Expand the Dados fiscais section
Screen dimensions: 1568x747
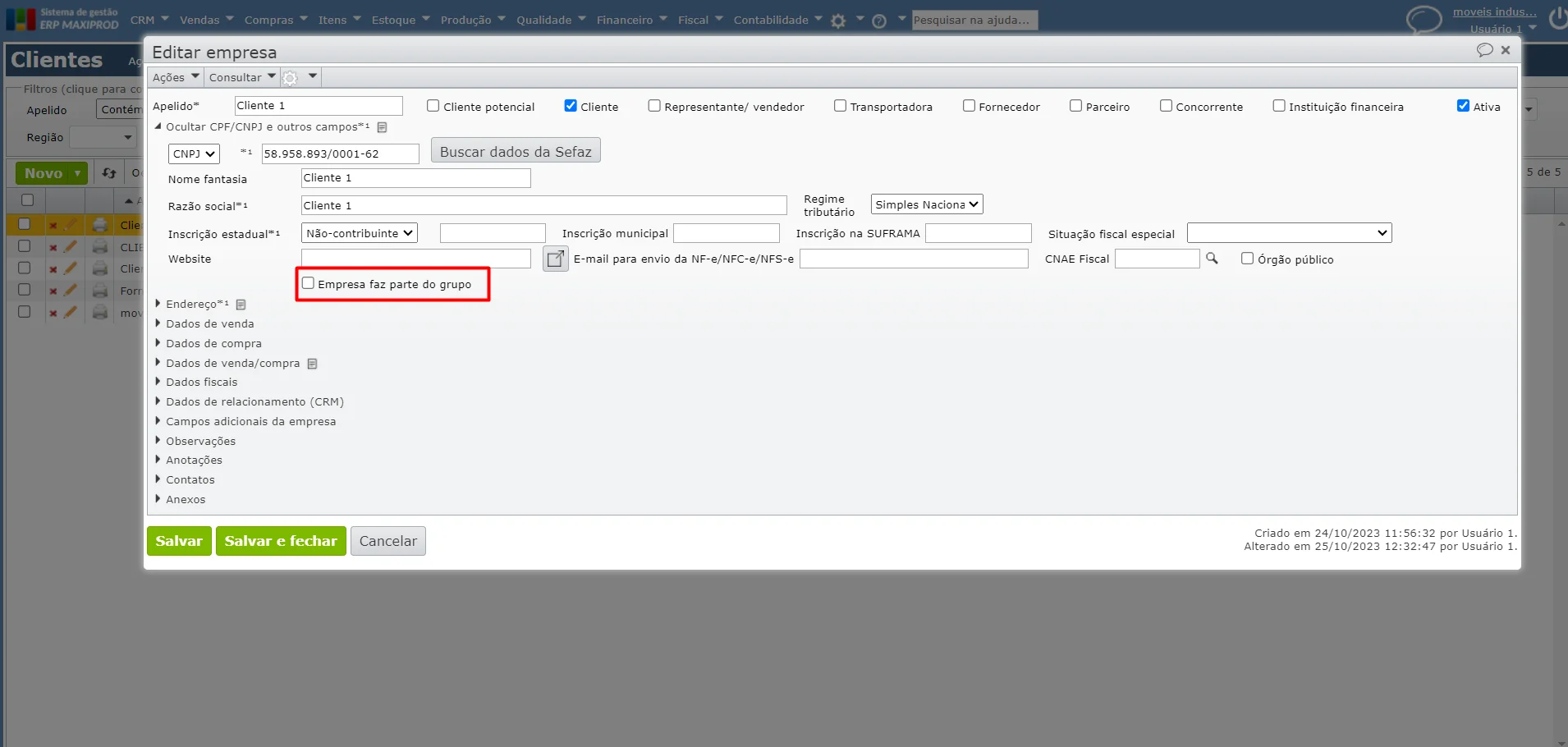pyautogui.click(x=158, y=382)
